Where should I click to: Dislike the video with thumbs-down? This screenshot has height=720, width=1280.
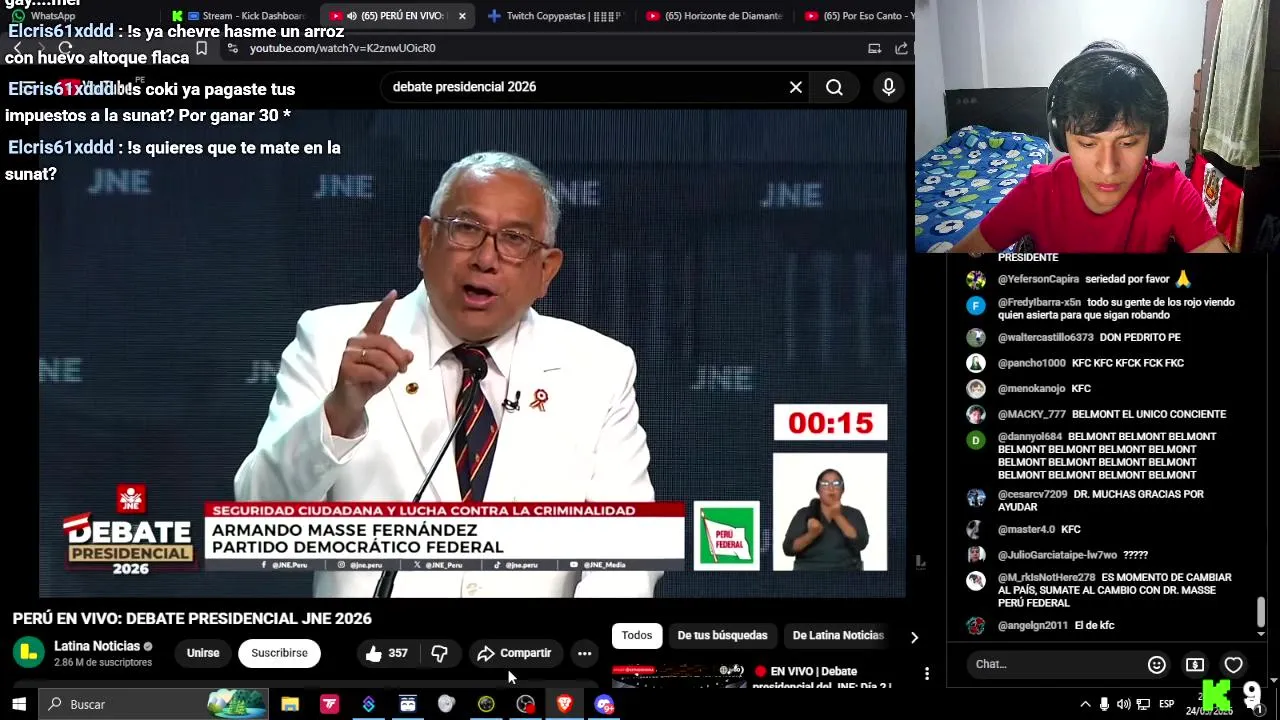[439, 653]
